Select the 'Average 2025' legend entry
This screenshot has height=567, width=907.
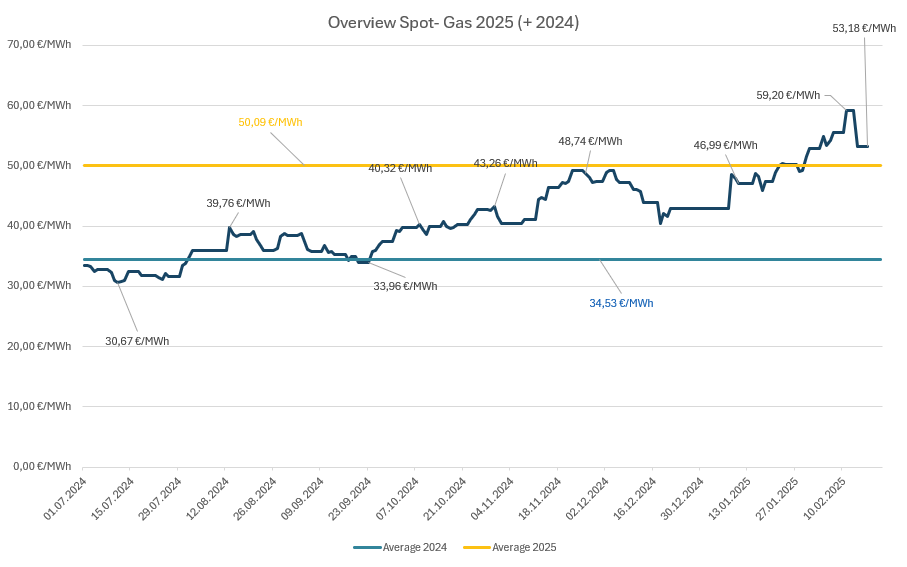[x=524, y=547]
